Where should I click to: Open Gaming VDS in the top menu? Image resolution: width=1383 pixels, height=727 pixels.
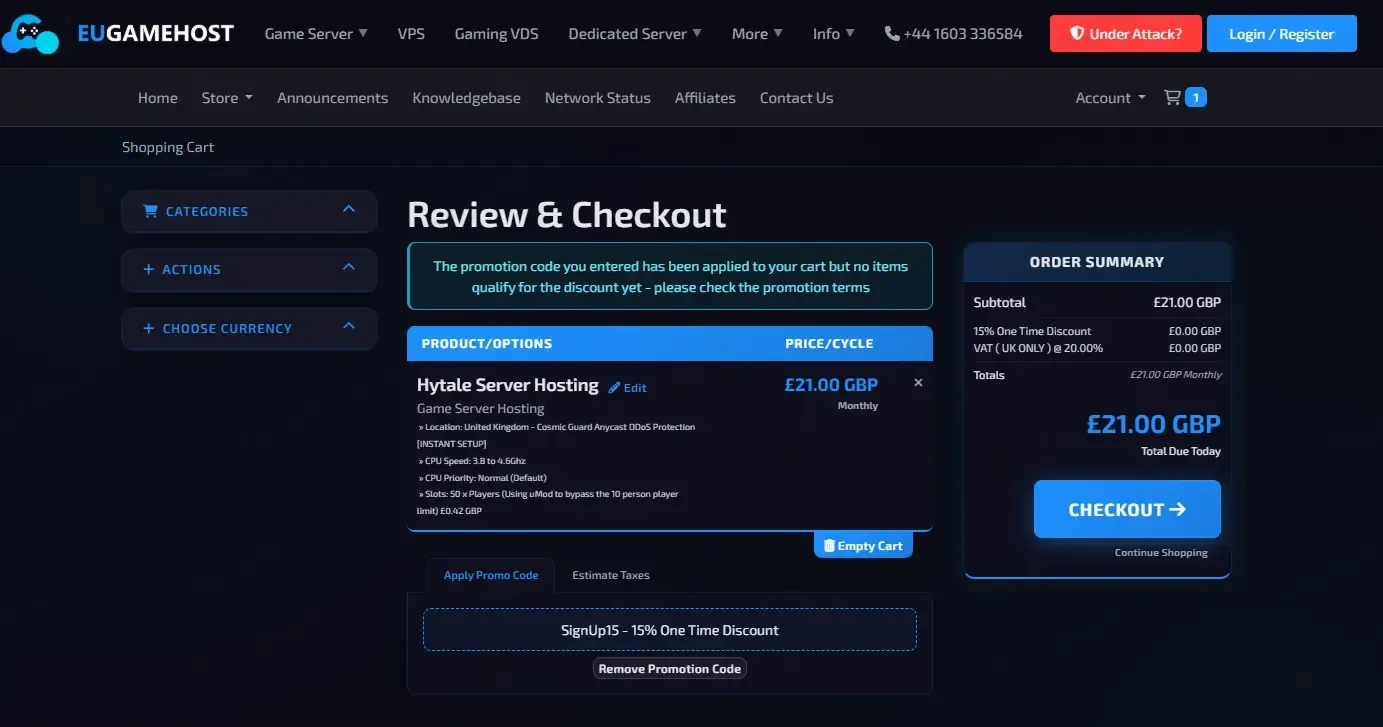tap(496, 33)
